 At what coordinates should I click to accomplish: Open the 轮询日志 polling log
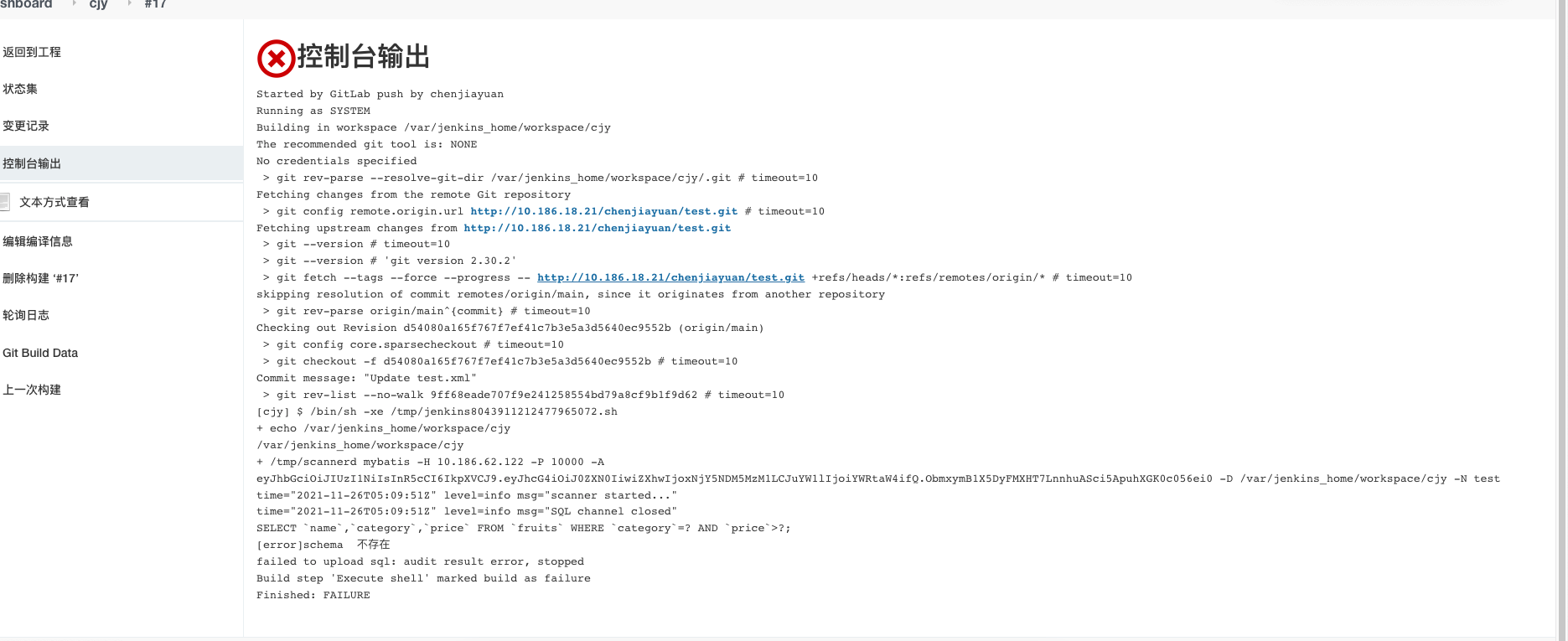click(x=25, y=315)
